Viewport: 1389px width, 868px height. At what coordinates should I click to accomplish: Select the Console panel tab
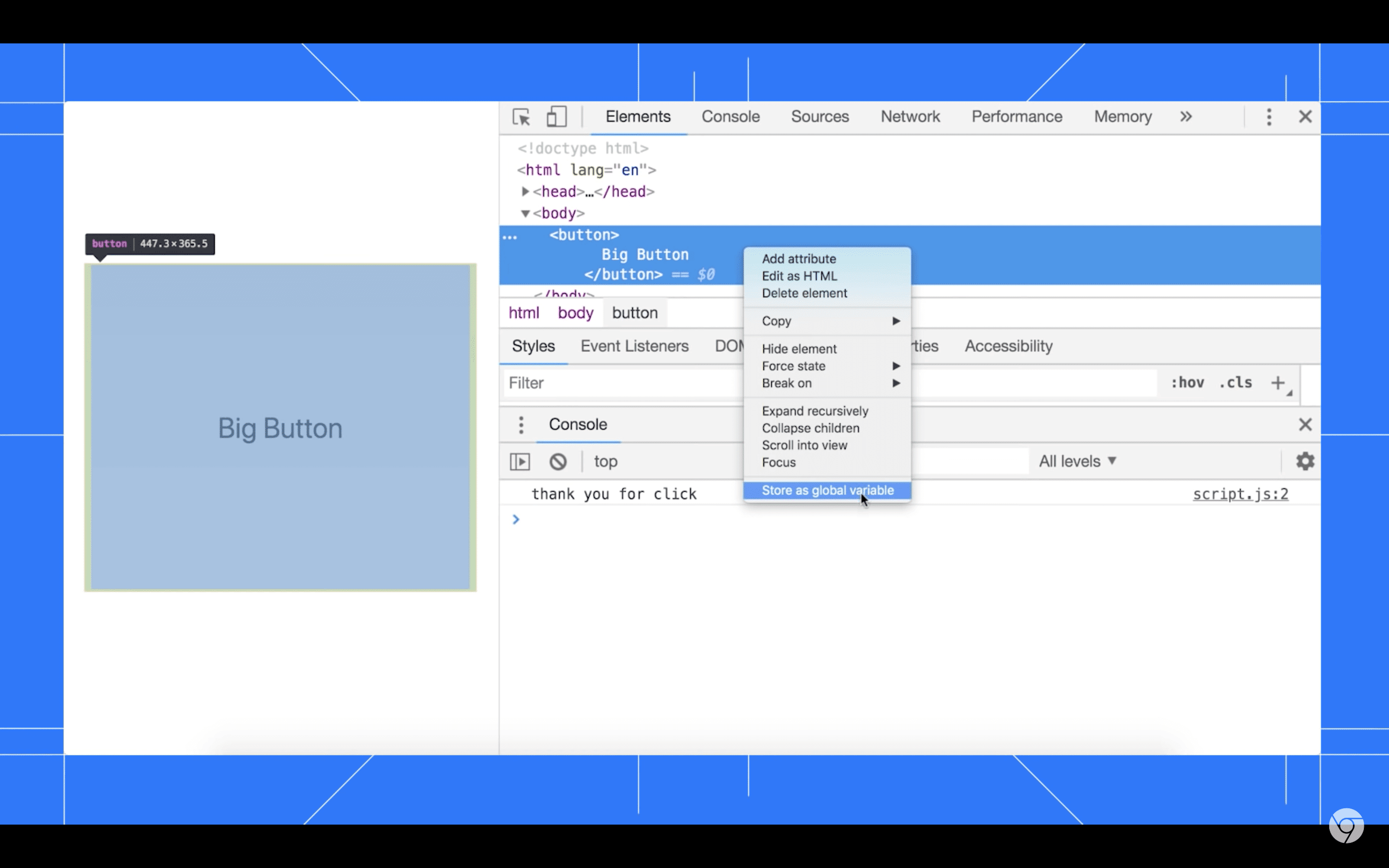[x=730, y=117]
